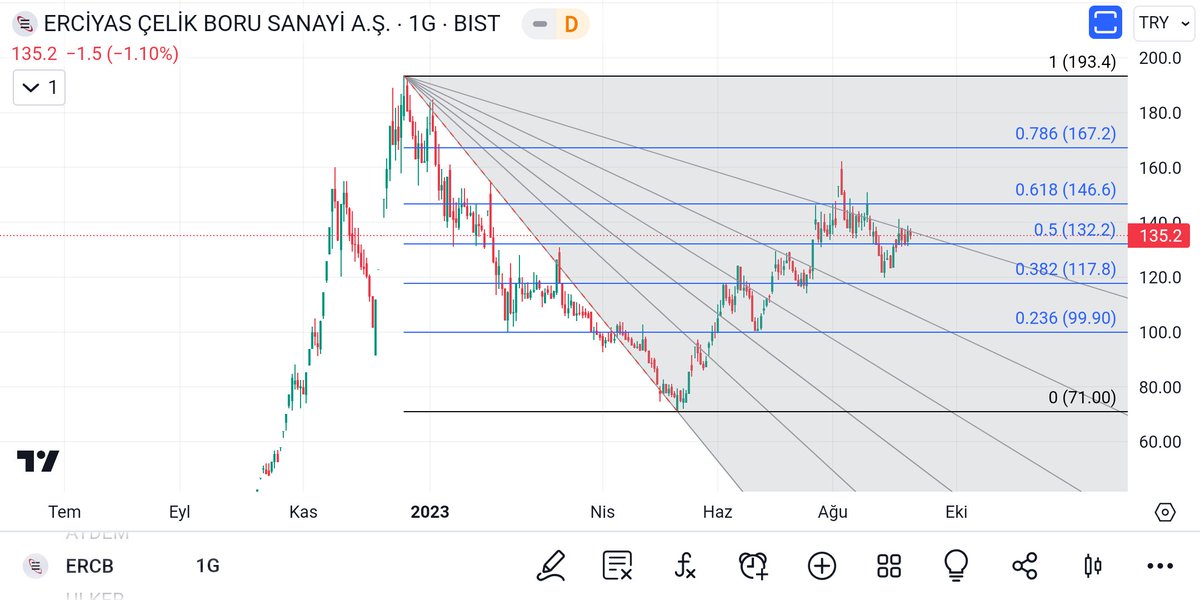Change the 1G interval in bottom bar
This screenshot has width=1200, height=600.
pos(207,566)
